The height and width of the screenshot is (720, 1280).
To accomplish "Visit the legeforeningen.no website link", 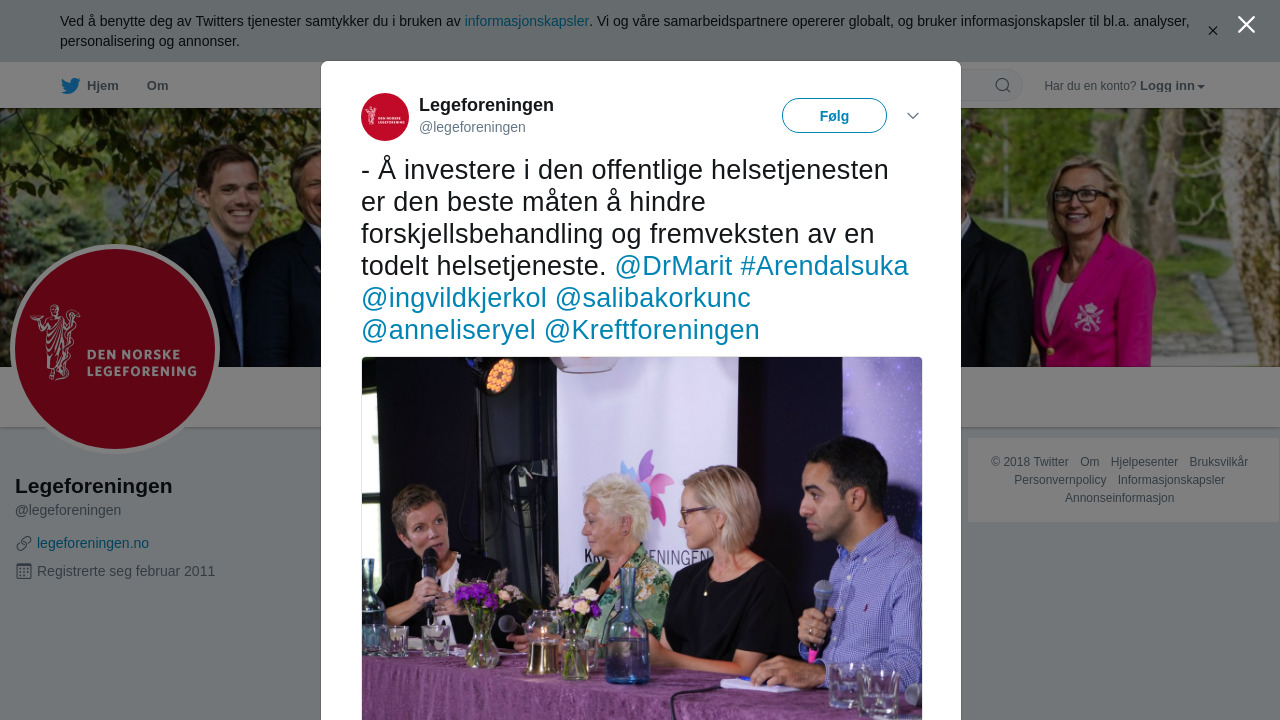I will [93, 543].
